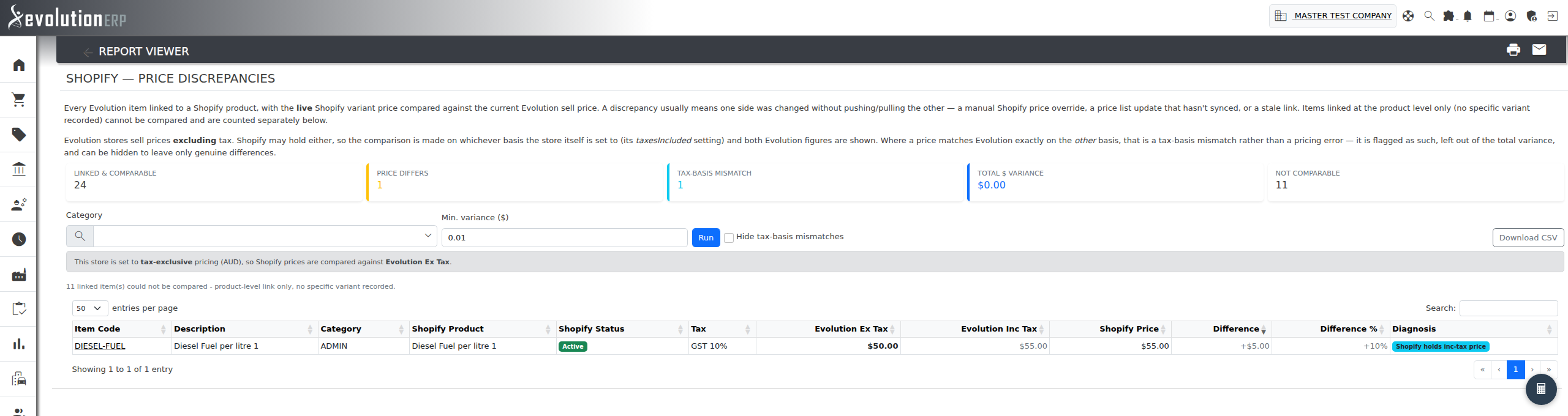Open the Home sidebar icon
1568x416 pixels.
(19, 65)
